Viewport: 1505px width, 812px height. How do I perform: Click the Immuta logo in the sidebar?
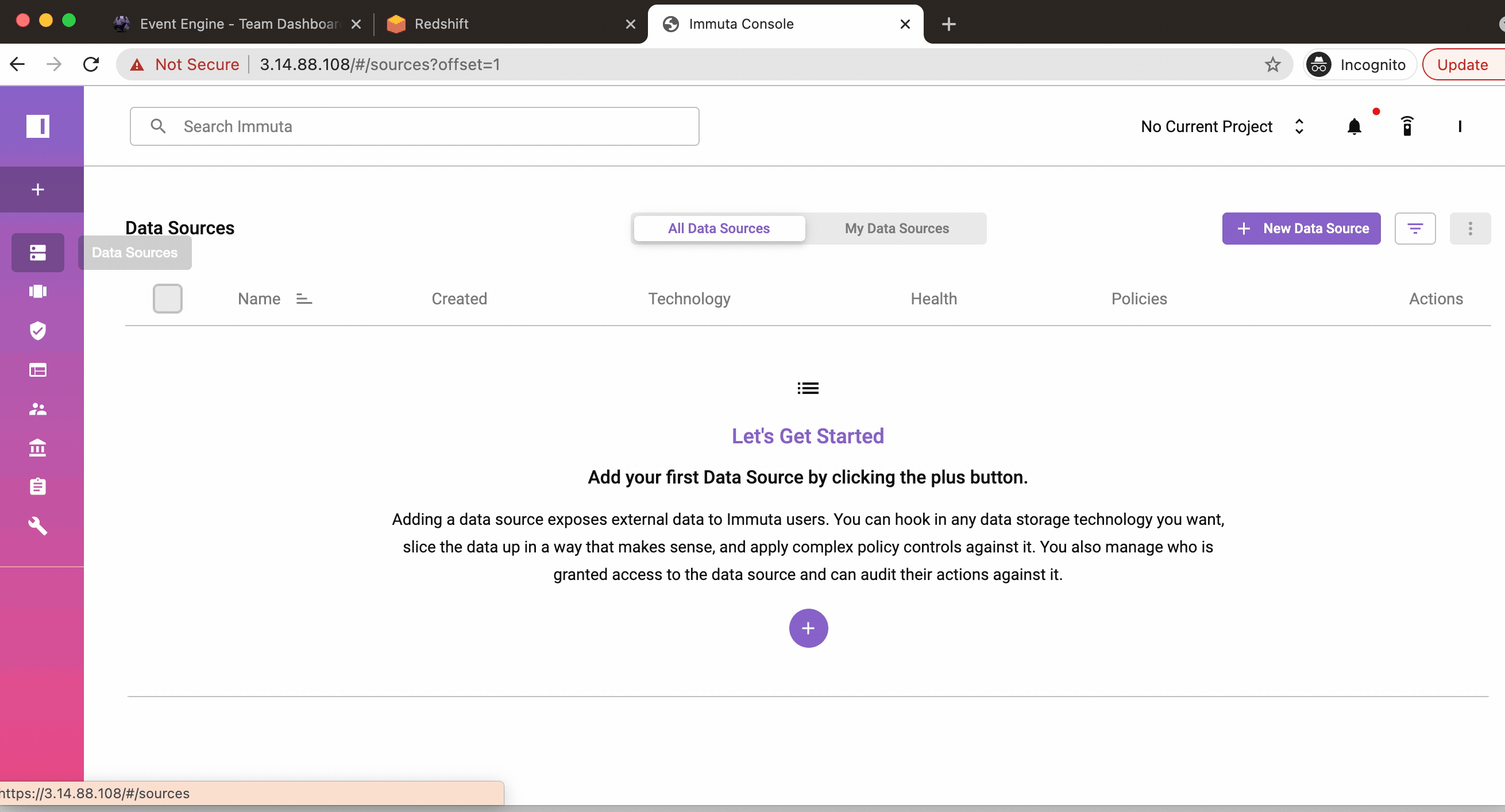click(x=38, y=126)
